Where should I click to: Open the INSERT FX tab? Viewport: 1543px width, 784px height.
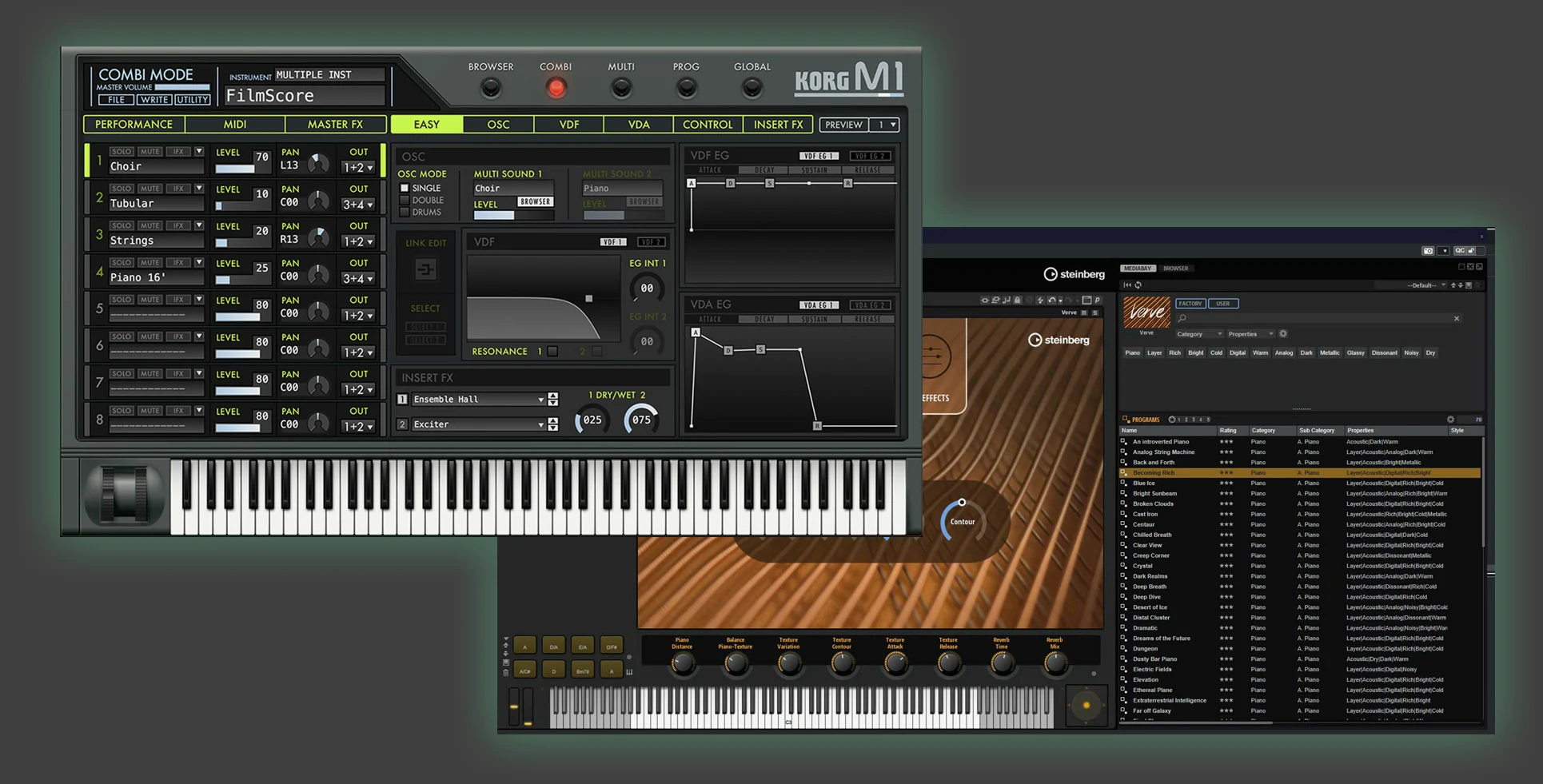click(x=778, y=125)
